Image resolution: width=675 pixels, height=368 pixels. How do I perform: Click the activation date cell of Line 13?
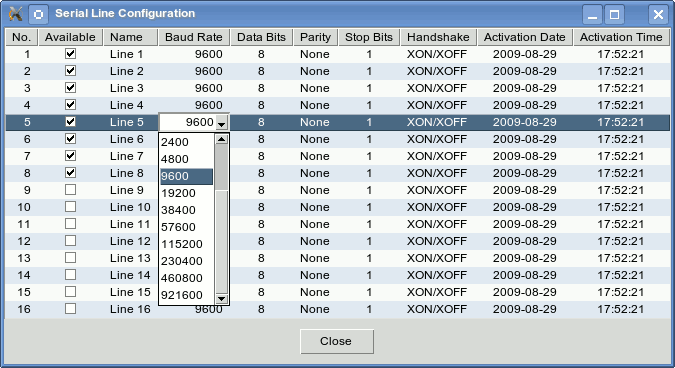[524, 258]
